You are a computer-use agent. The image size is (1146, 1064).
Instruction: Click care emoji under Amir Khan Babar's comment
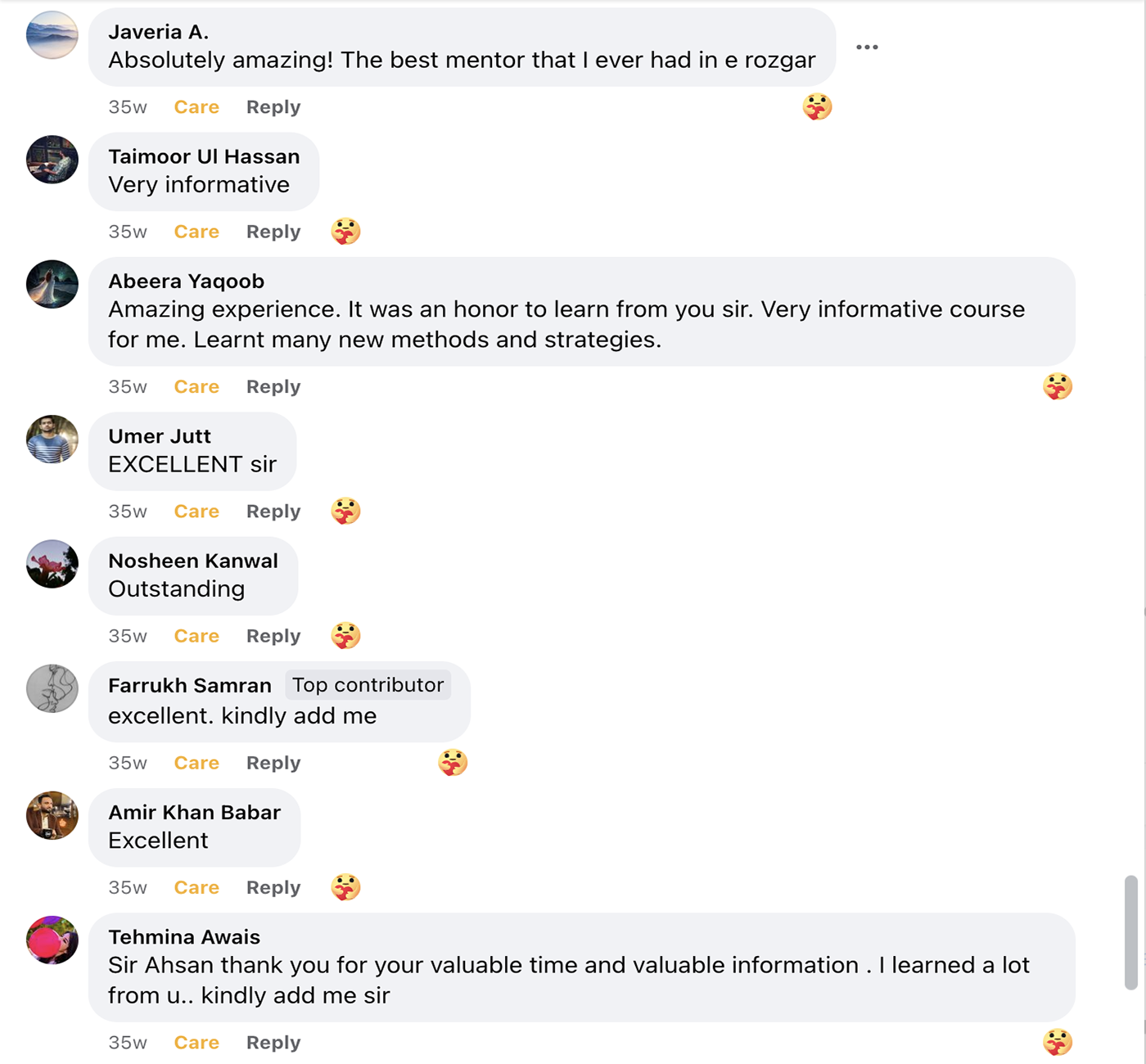point(345,887)
